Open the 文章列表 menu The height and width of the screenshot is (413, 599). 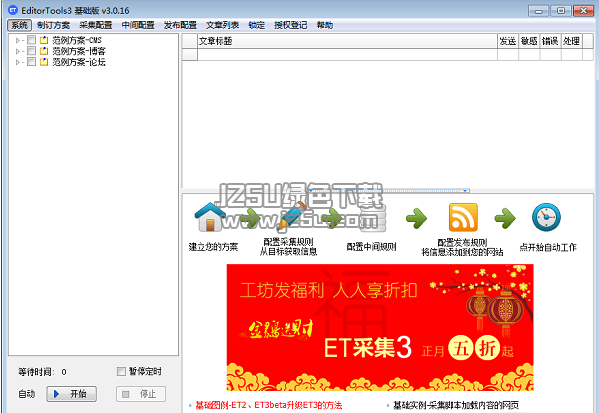pos(222,25)
